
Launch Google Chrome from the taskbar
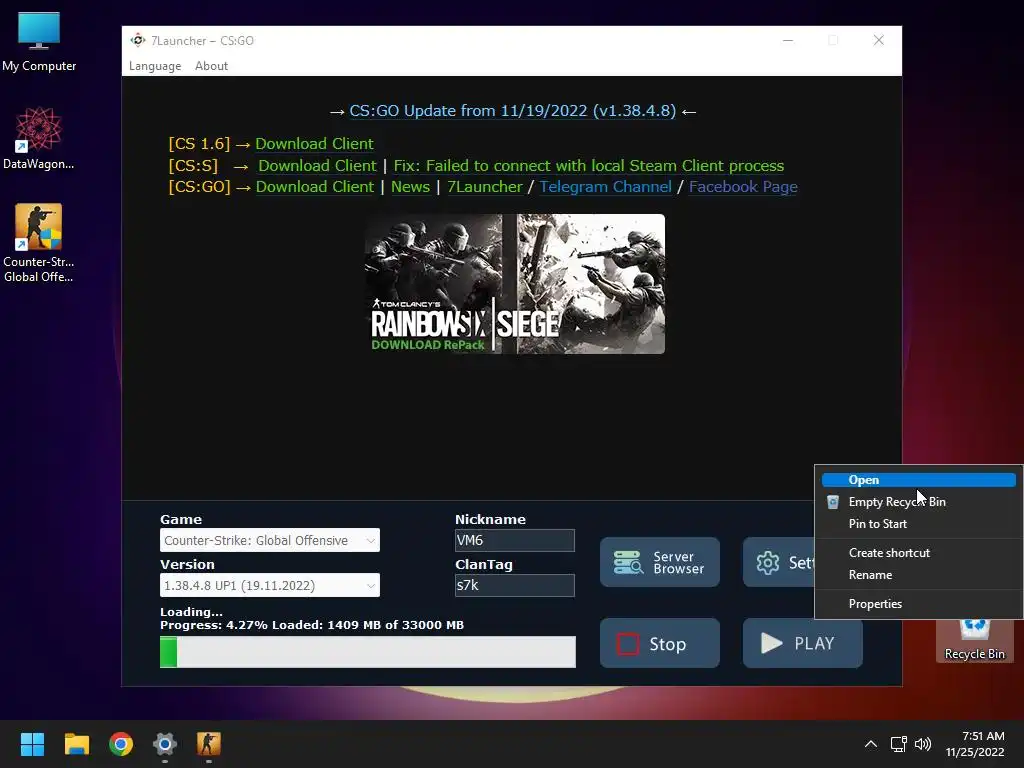click(121, 744)
